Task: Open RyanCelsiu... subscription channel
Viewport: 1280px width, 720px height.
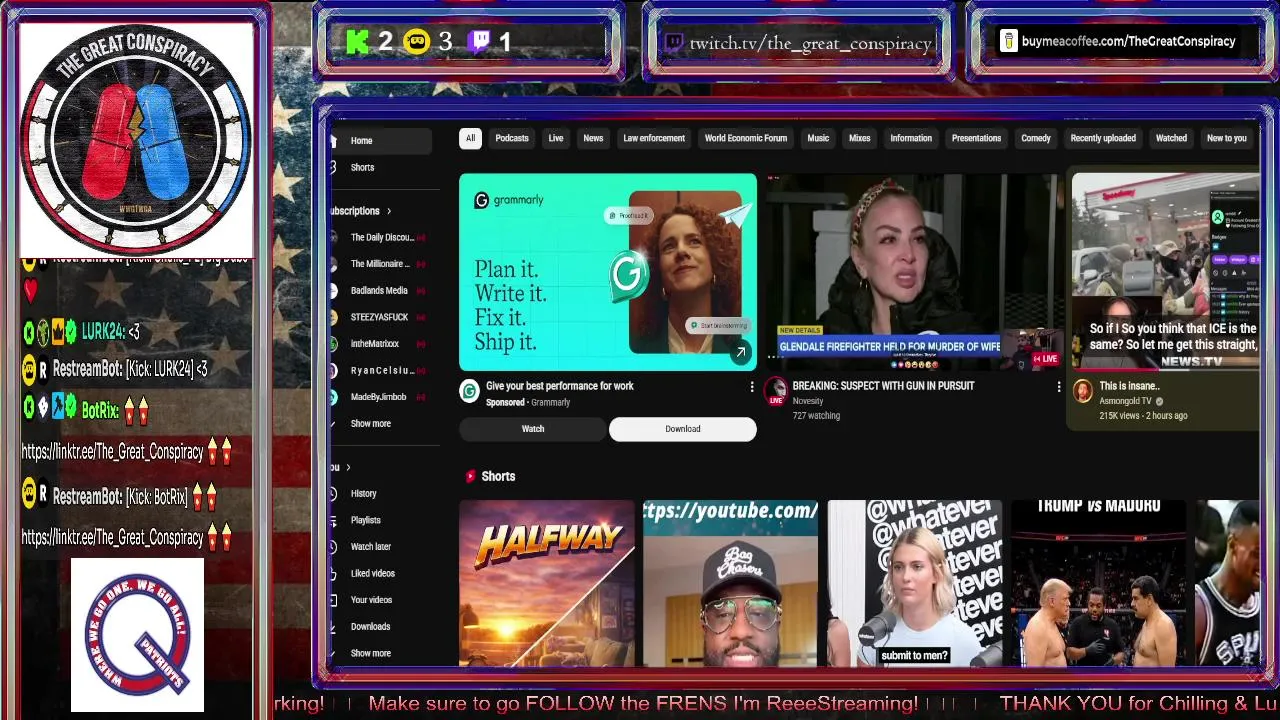Action: tap(380, 370)
